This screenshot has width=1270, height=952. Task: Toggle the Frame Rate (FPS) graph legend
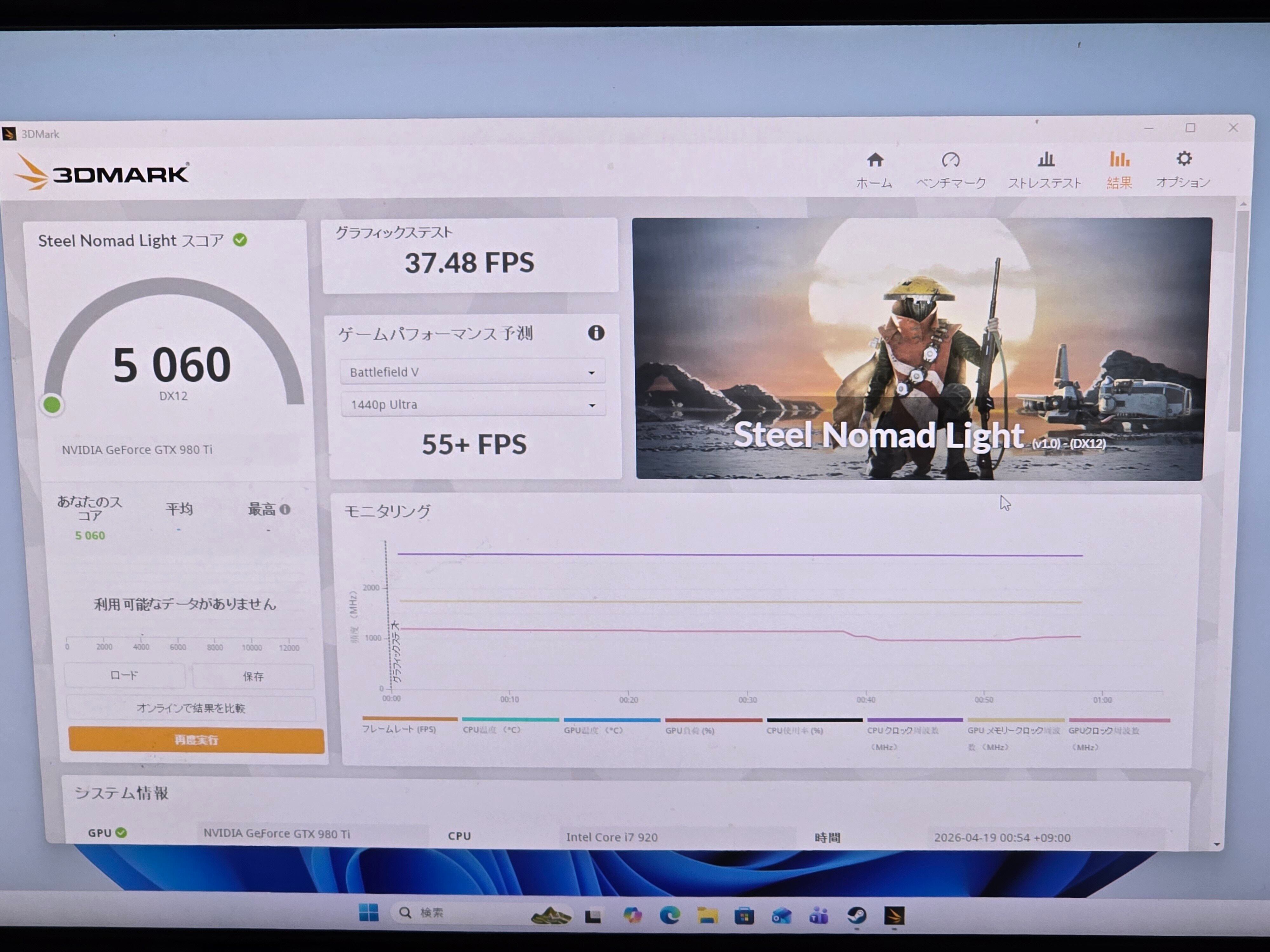tap(399, 729)
